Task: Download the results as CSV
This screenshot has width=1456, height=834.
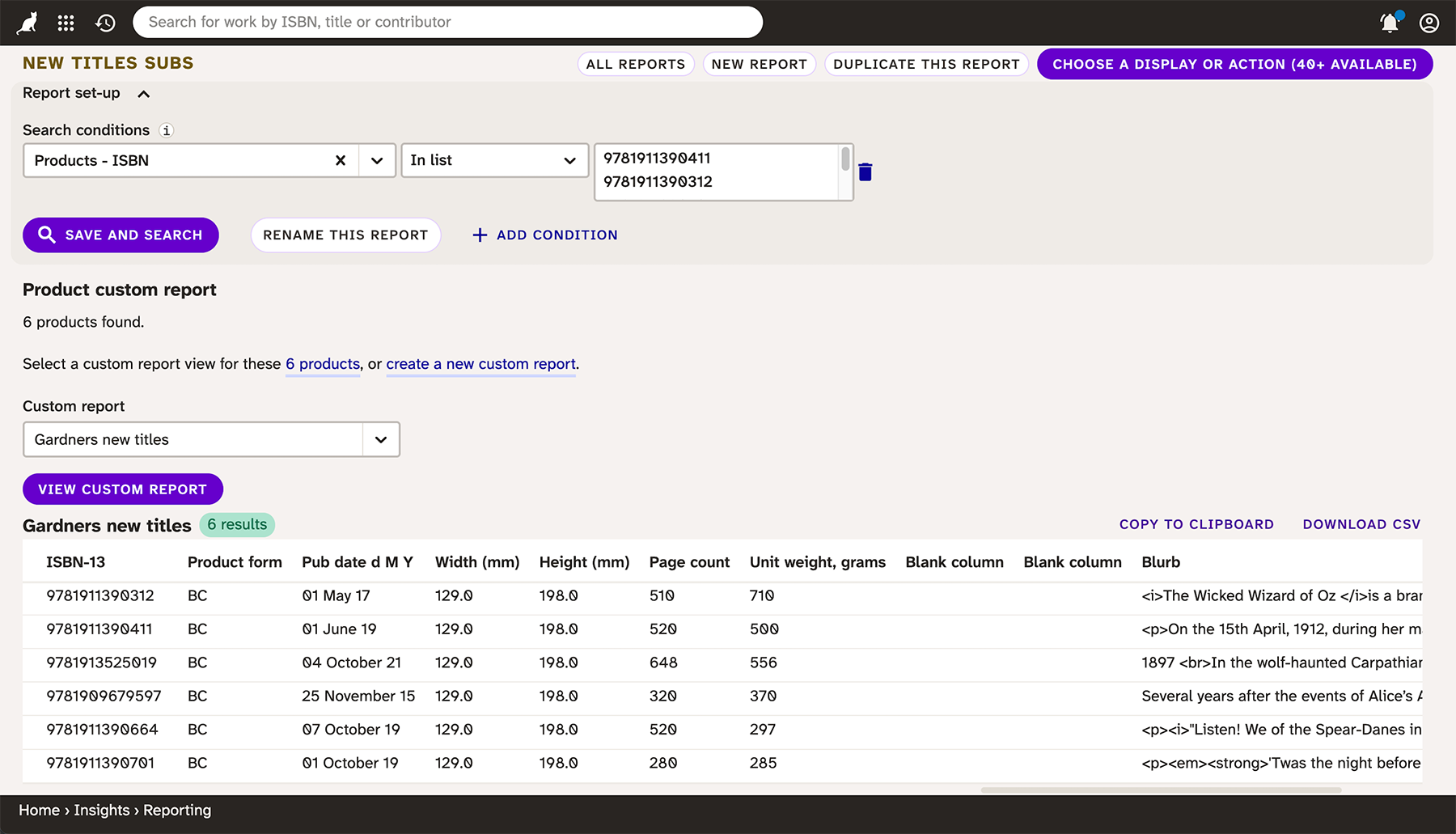Action: pyautogui.click(x=1361, y=524)
